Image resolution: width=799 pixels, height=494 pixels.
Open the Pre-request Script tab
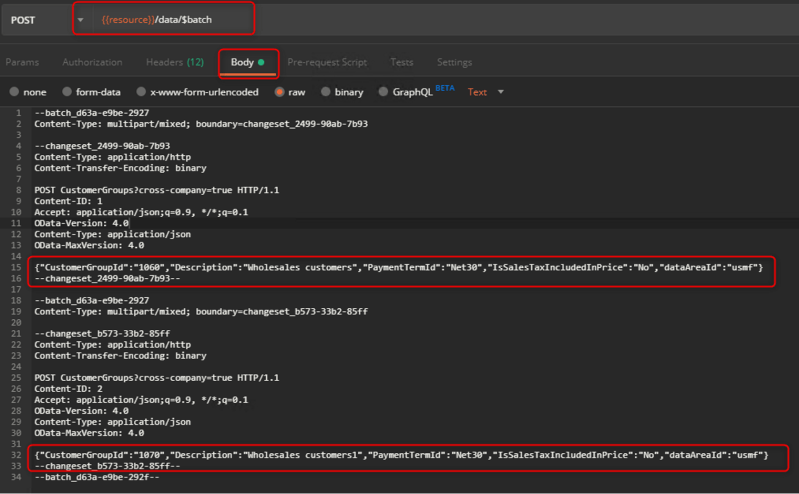[327, 62]
